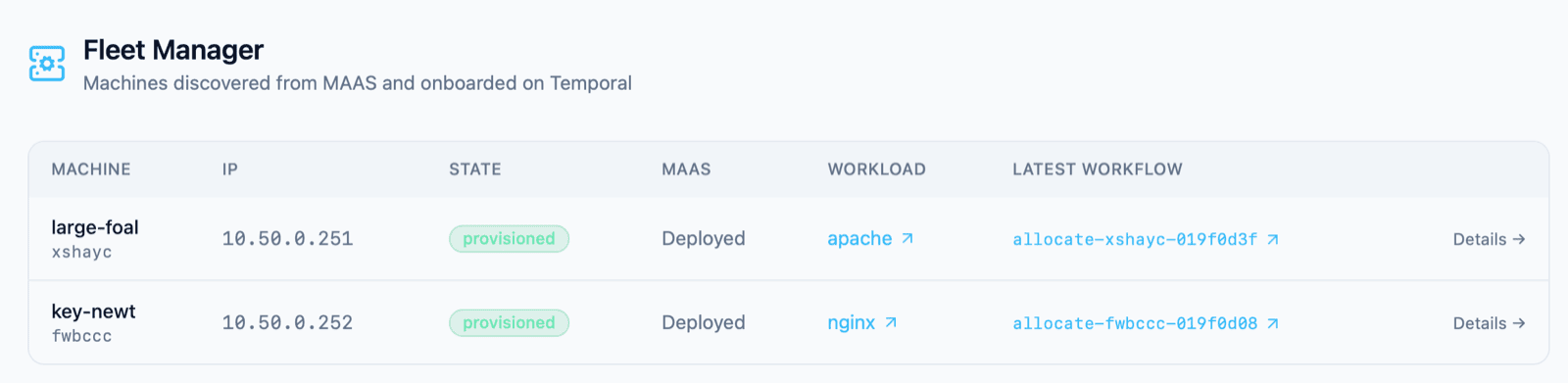Click the MACHINE column header
This screenshot has width=1568, height=383.
(x=91, y=169)
